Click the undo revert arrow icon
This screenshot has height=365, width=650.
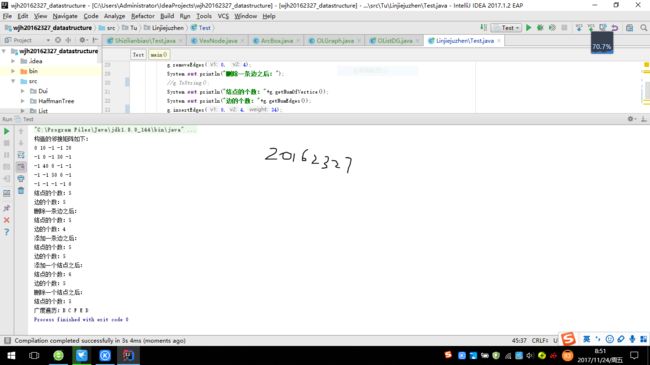pos(615,28)
